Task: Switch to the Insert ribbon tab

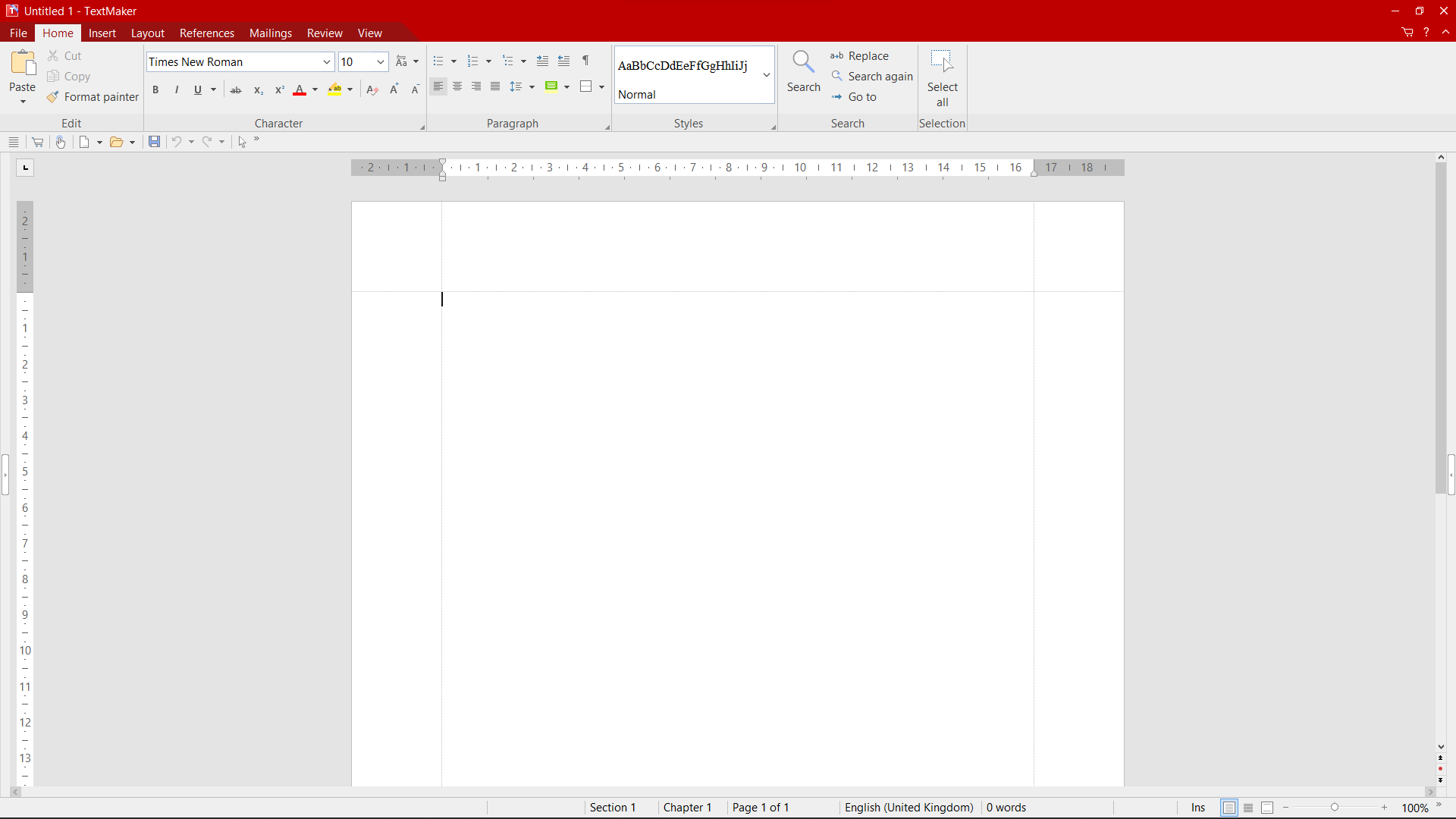Action: click(102, 33)
